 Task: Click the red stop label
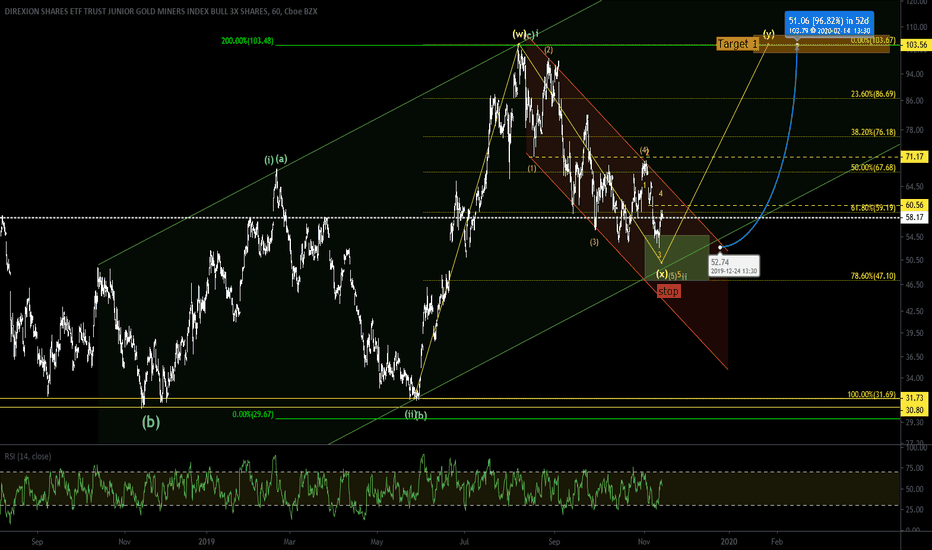(x=668, y=291)
